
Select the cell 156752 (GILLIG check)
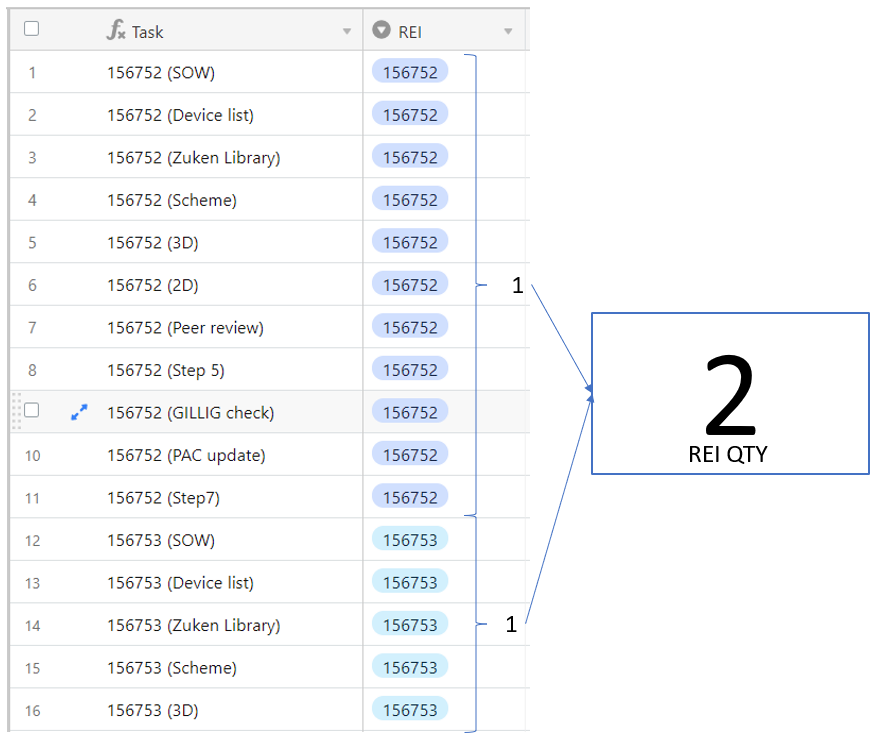pyautogui.click(x=191, y=413)
